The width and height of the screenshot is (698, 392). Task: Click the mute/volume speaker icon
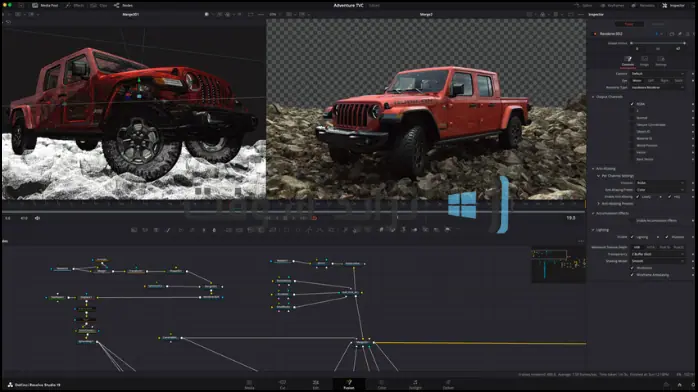[37, 218]
